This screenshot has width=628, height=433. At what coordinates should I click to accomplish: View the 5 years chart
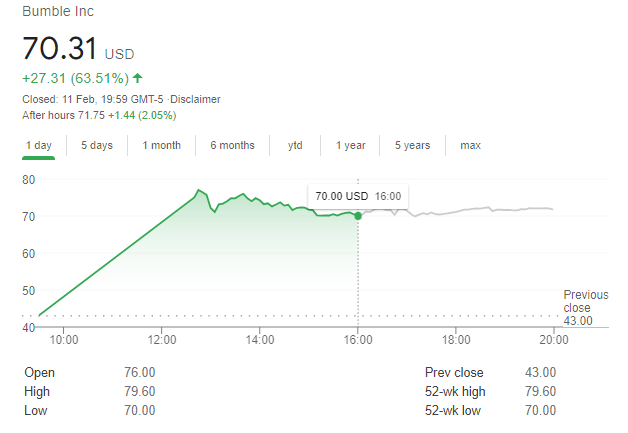tap(412, 145)
